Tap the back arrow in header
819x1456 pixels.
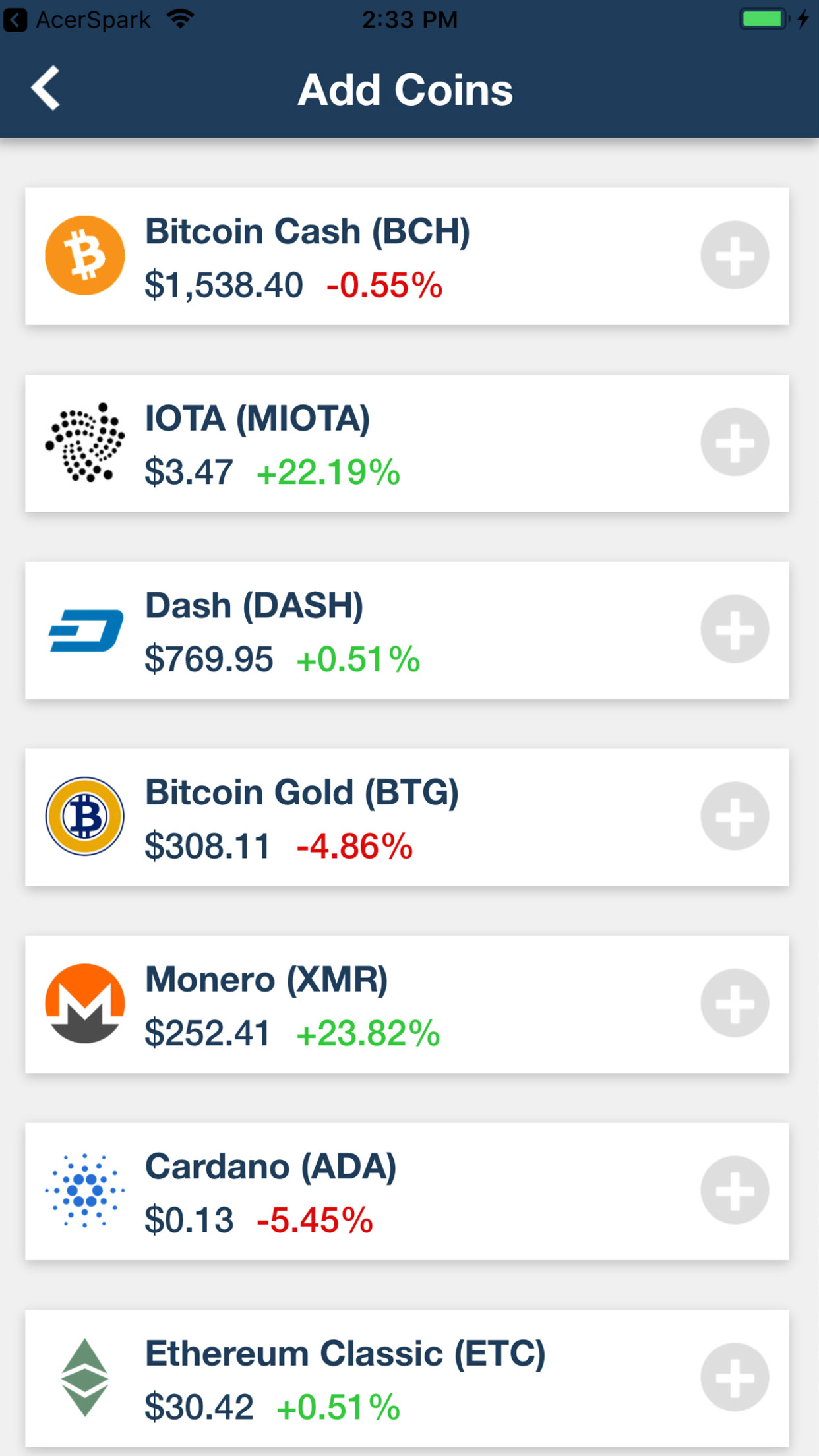[x=46, y=88]
